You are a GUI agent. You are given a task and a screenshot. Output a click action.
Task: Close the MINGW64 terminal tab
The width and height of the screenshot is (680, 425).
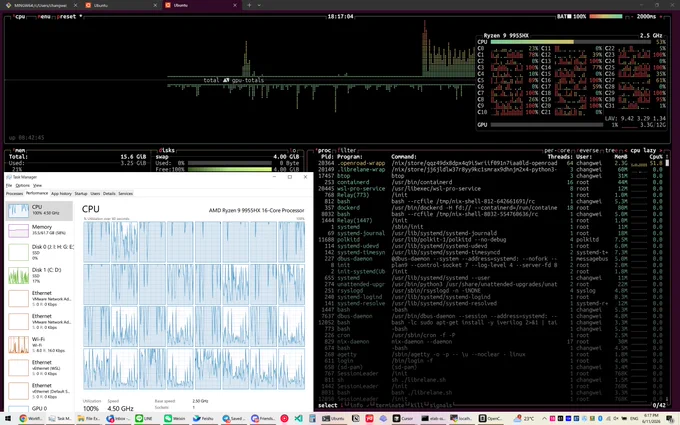point(75,5)
